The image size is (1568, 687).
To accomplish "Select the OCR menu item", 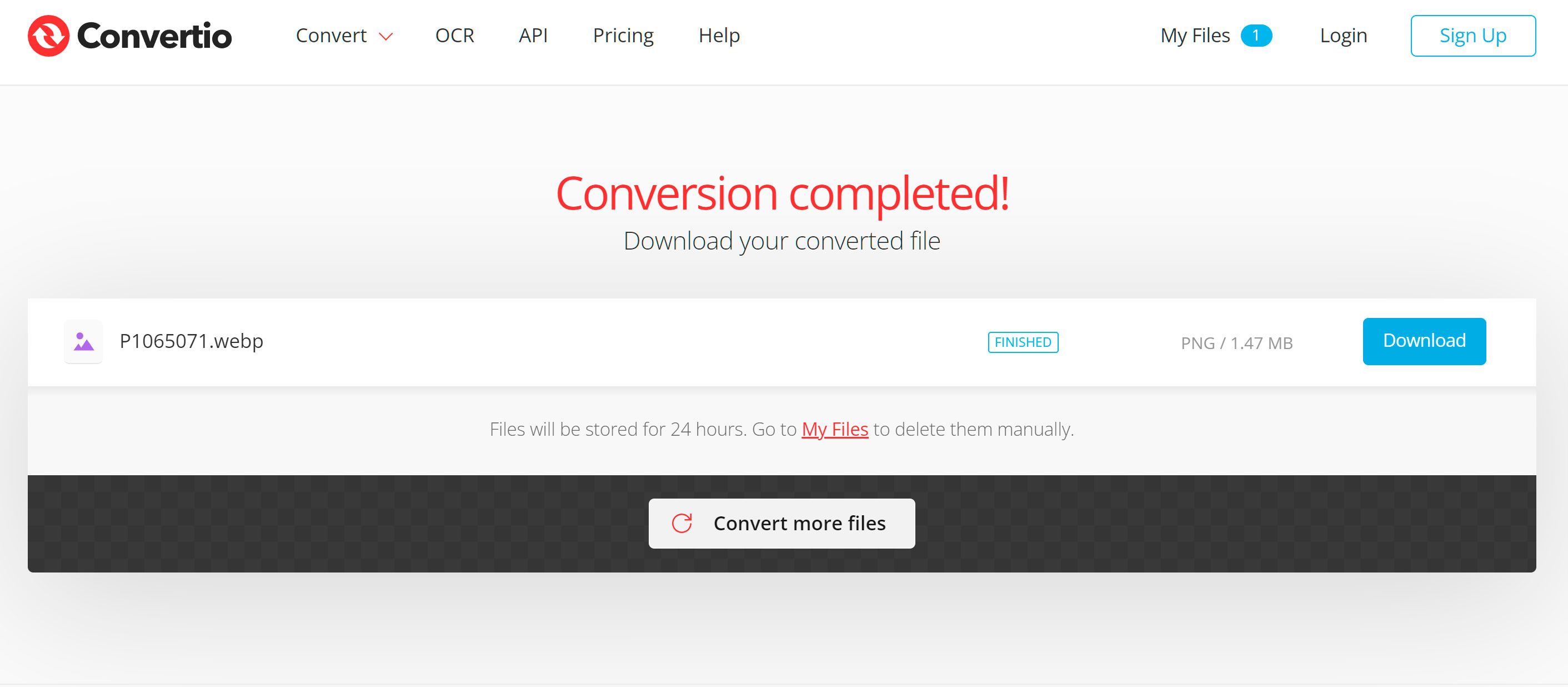I will click(455, 35).
